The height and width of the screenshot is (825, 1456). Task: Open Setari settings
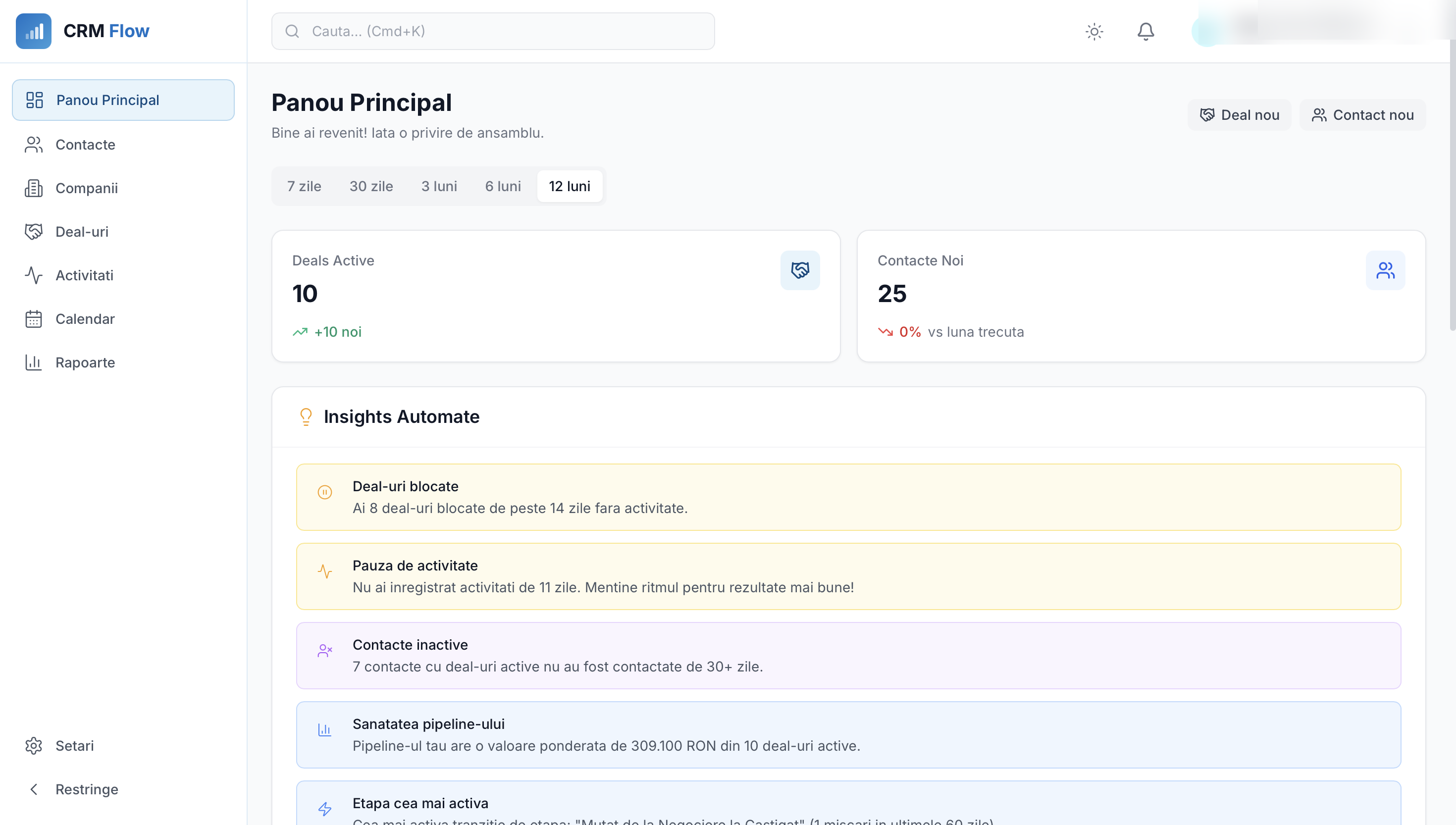pos(123,746)
